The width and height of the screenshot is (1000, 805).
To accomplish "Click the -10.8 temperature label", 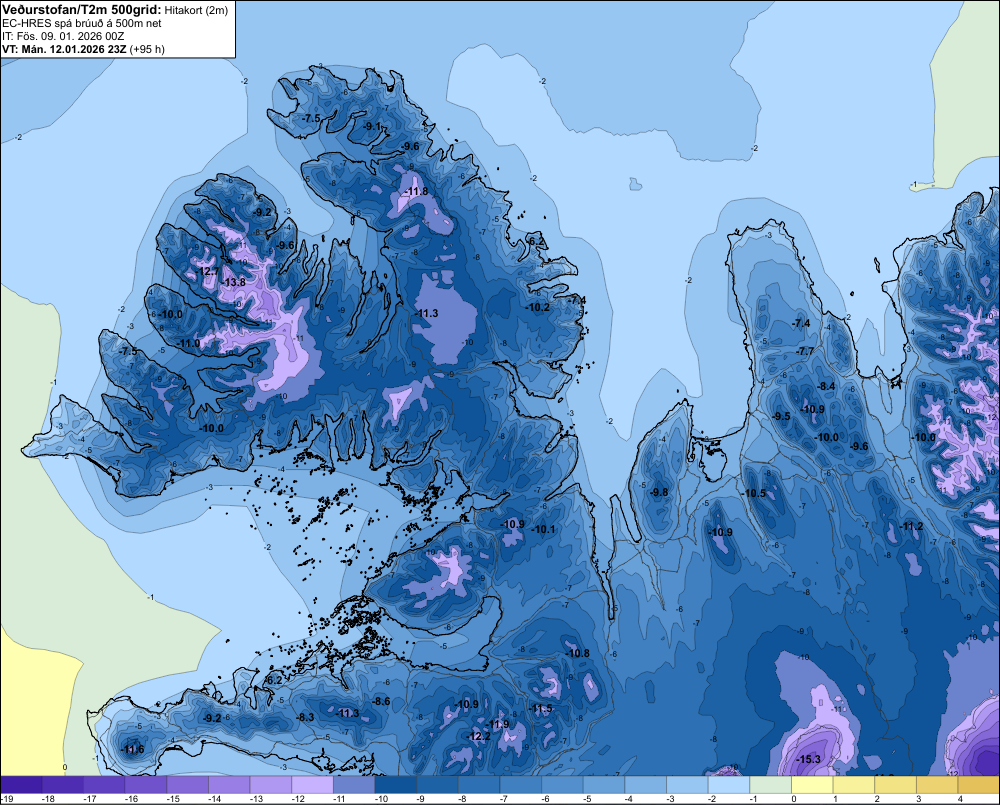I will 578,653.
